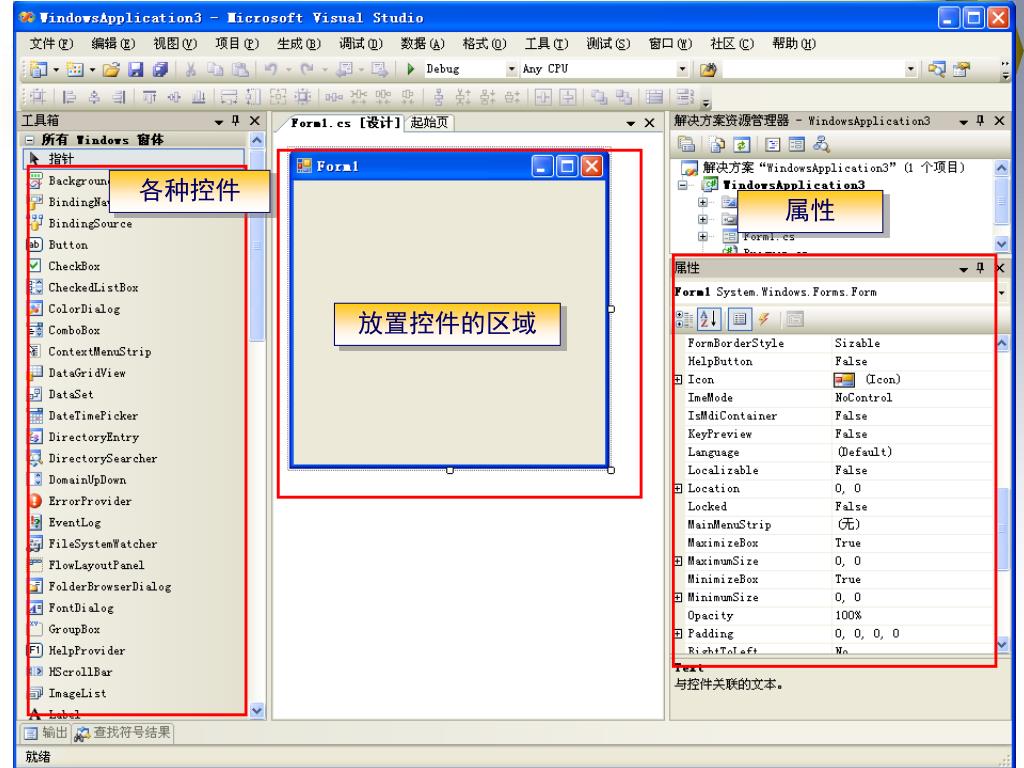Close the designer document tab
This screenshot has height=768, width=1024.
649,123
